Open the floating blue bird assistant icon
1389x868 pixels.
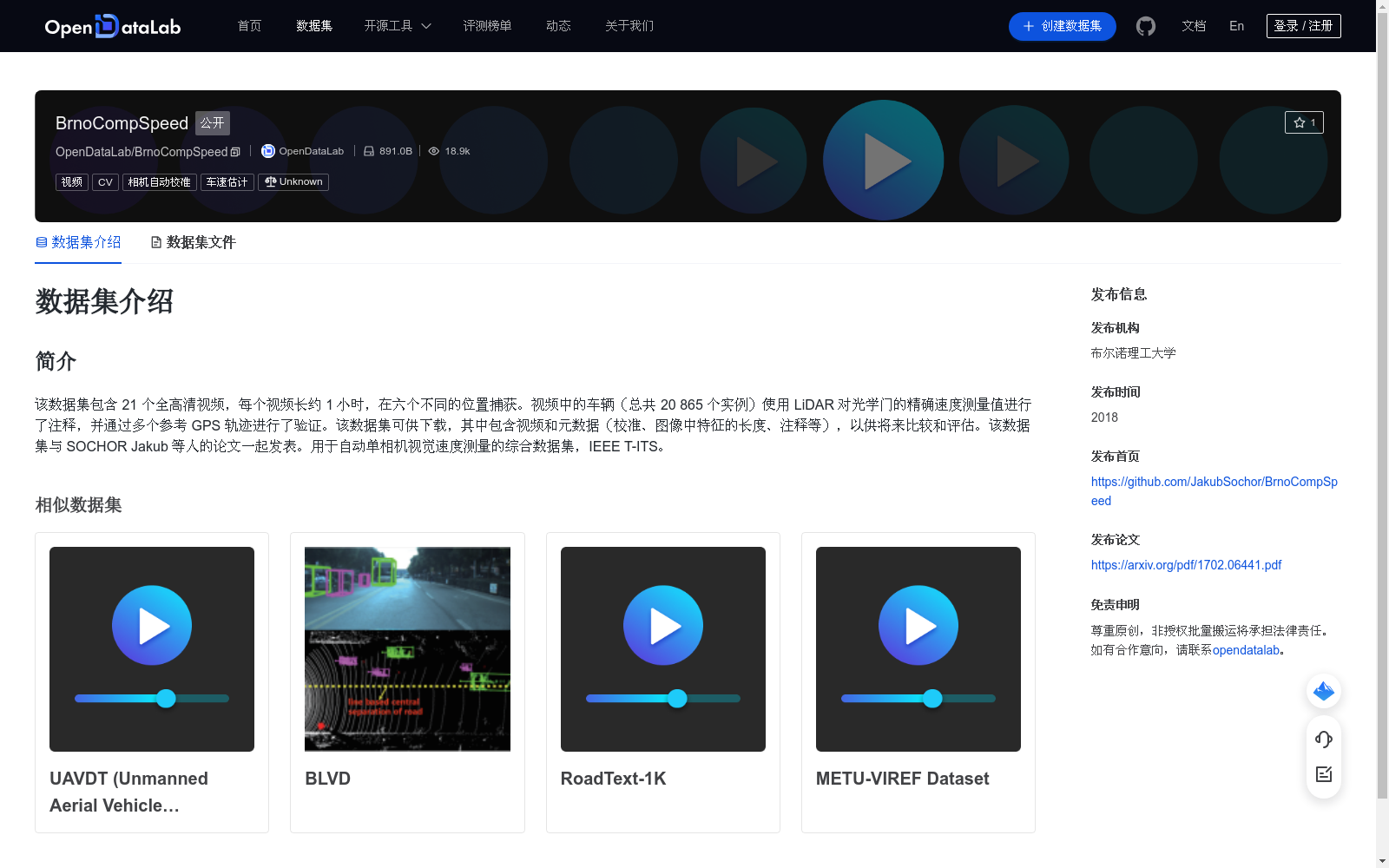click(1324, 691)
